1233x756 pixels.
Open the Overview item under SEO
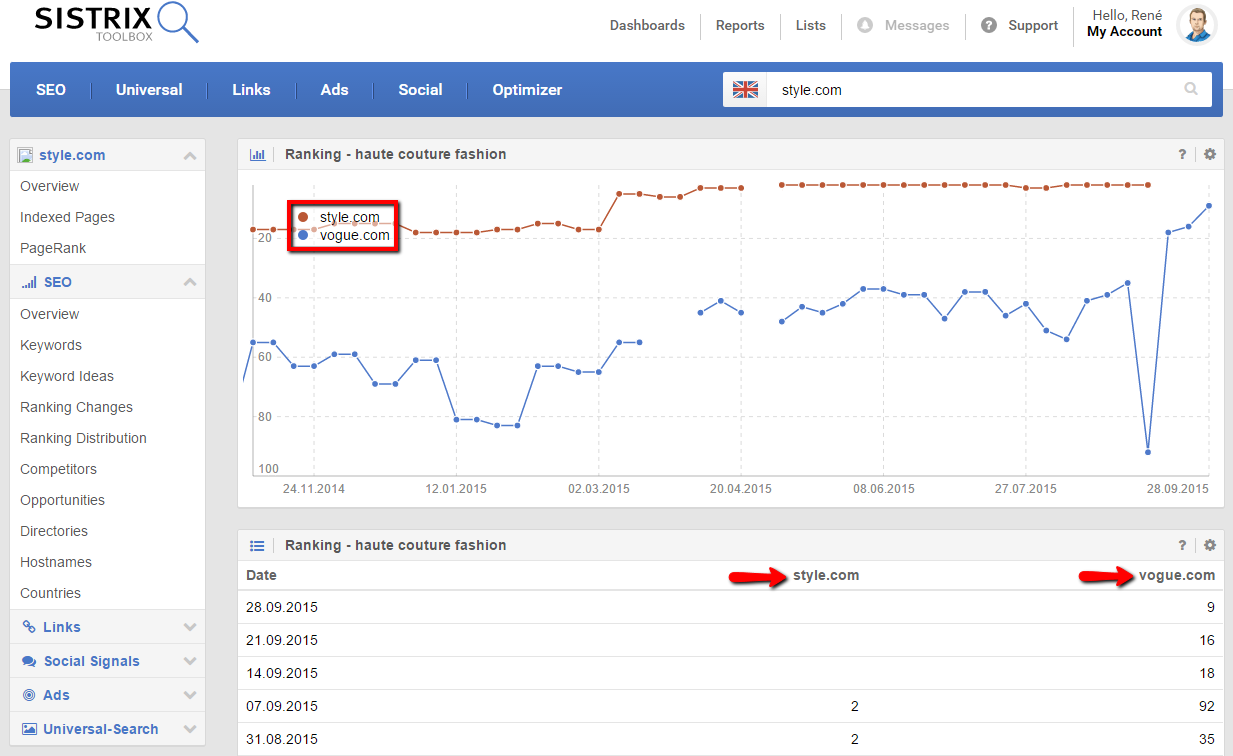pyautogui.click(x=50, y=314)
